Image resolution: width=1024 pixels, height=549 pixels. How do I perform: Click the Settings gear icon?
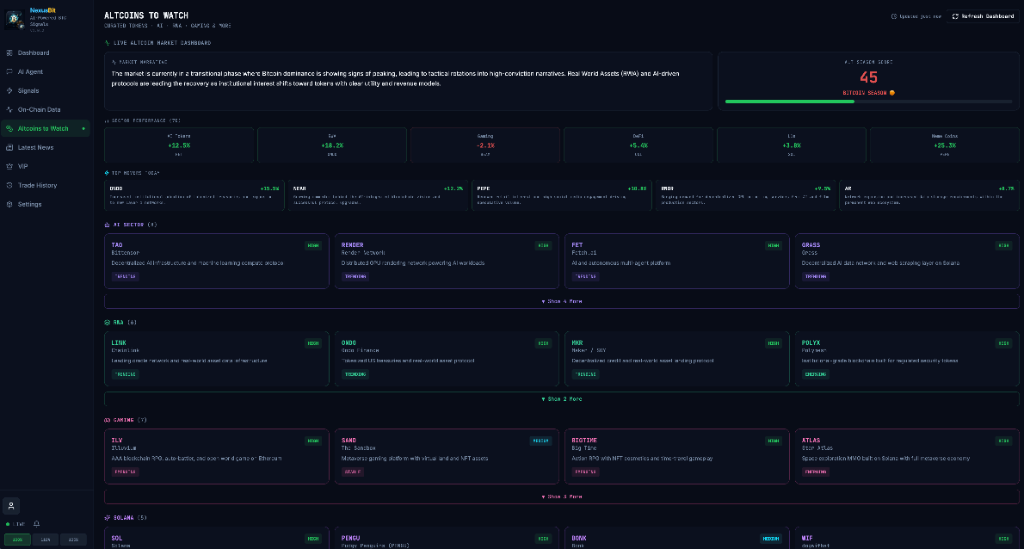9,204
